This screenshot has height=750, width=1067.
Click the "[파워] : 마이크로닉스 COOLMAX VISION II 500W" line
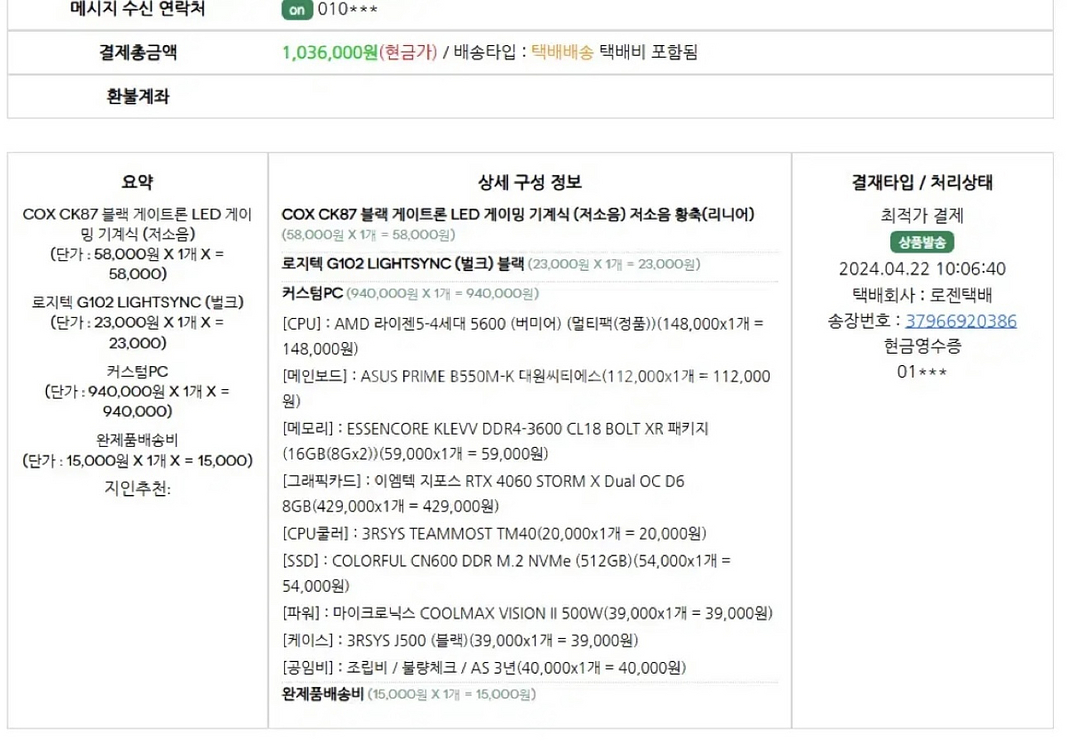coord(527,613)
